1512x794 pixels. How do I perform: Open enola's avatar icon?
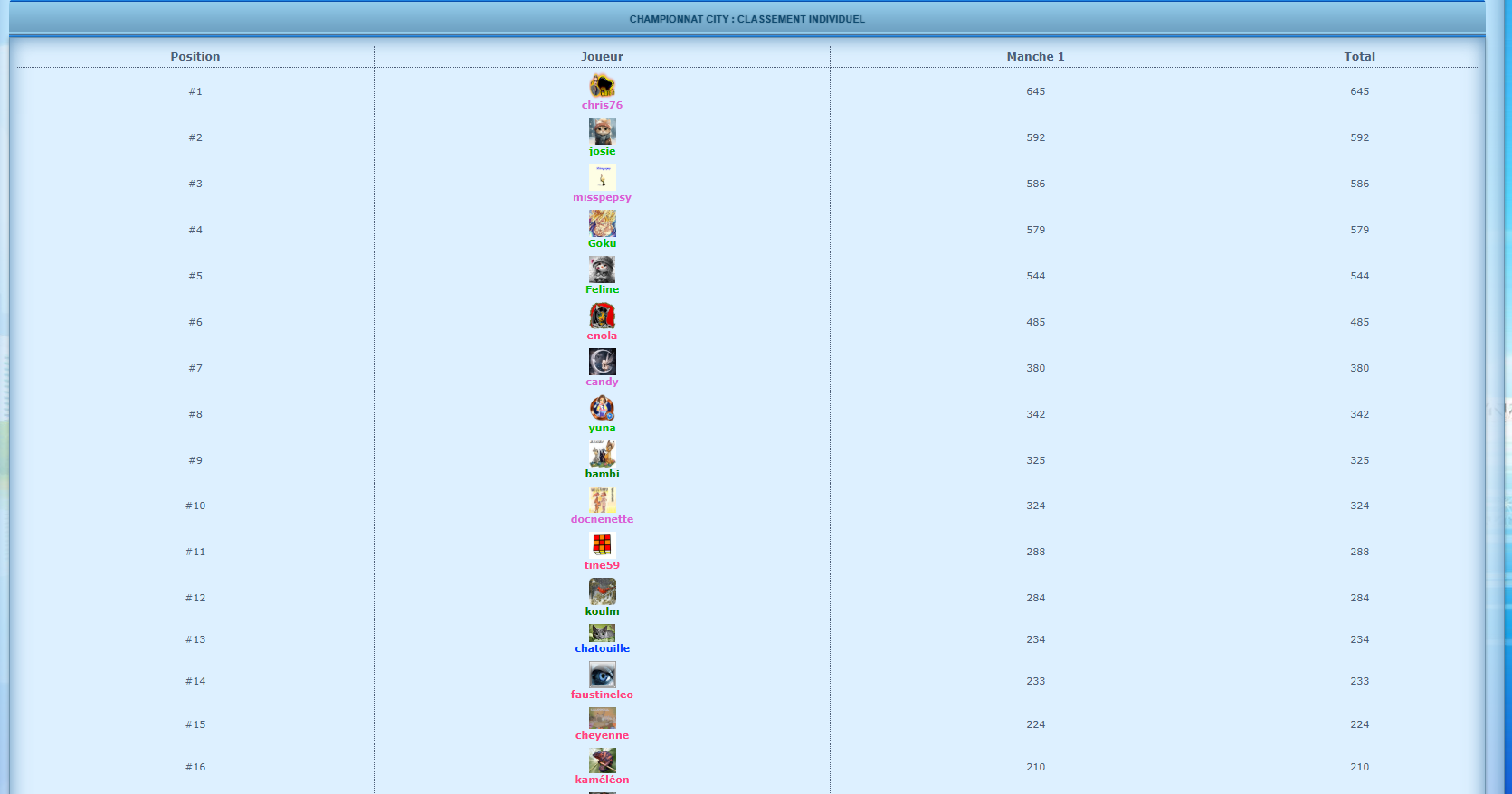click(602, 316)
